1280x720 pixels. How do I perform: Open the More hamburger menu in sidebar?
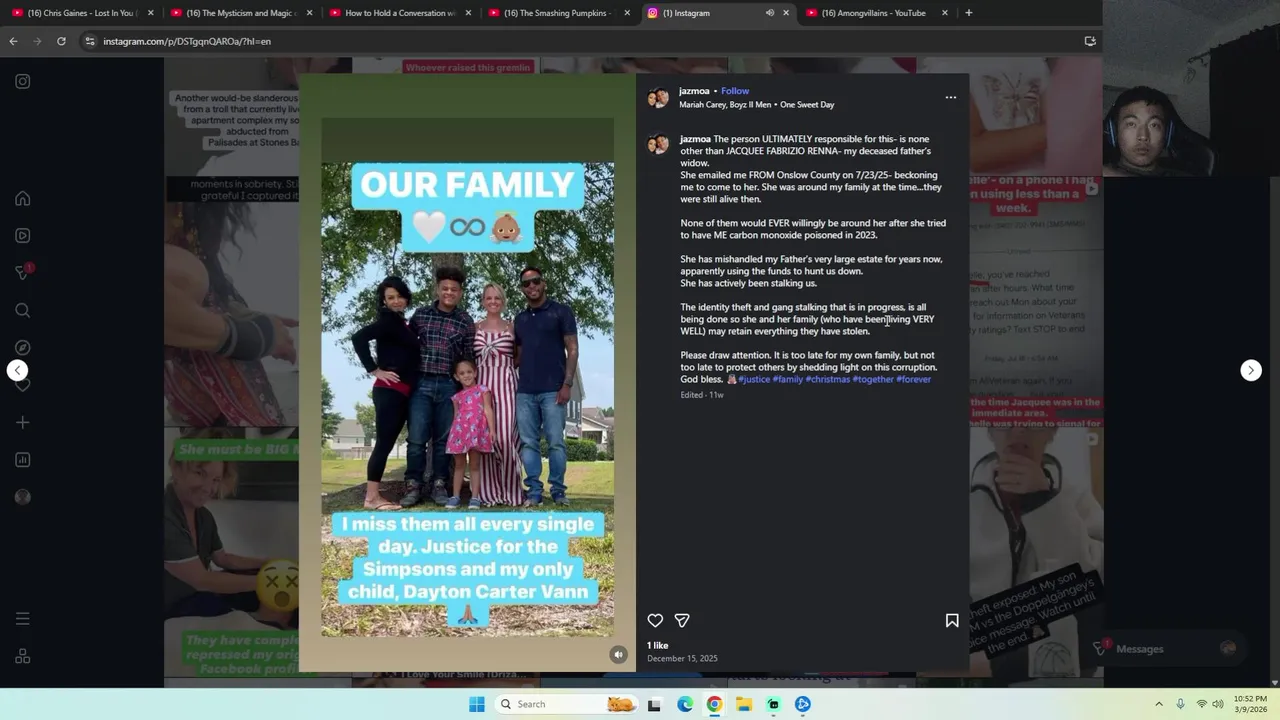[x=22, y=619]
